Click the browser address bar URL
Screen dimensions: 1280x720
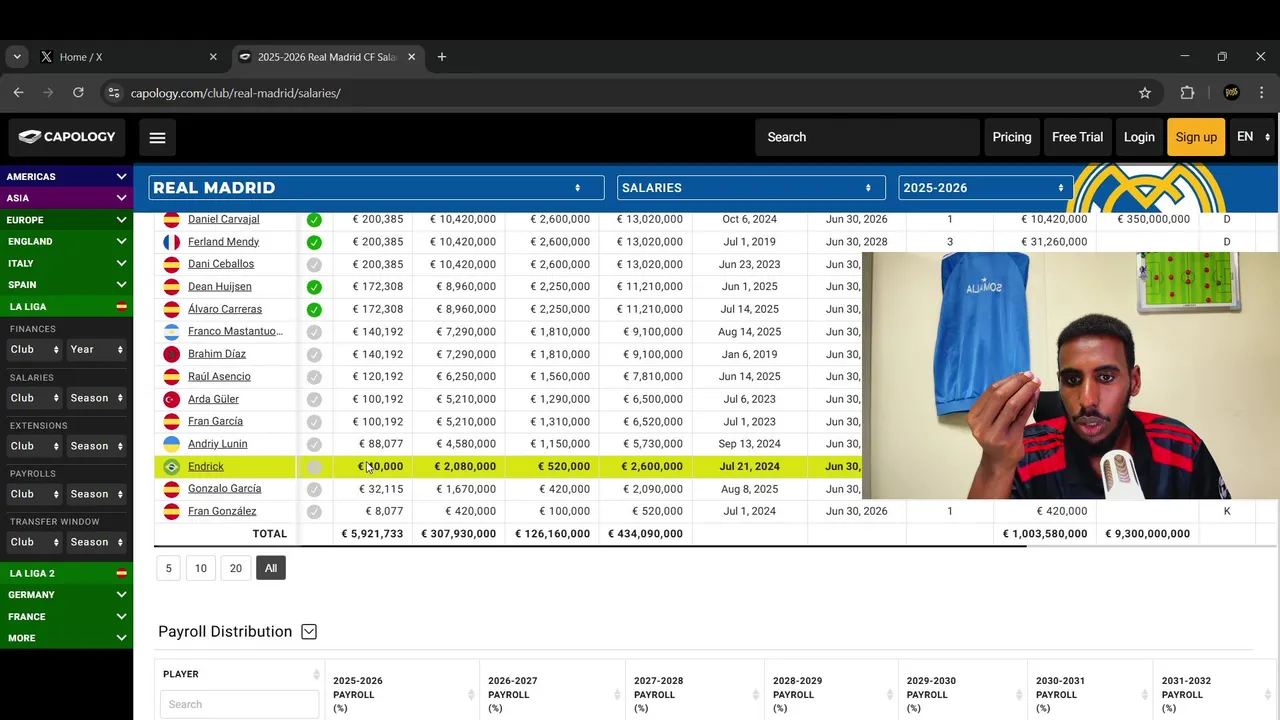(236, 93)
